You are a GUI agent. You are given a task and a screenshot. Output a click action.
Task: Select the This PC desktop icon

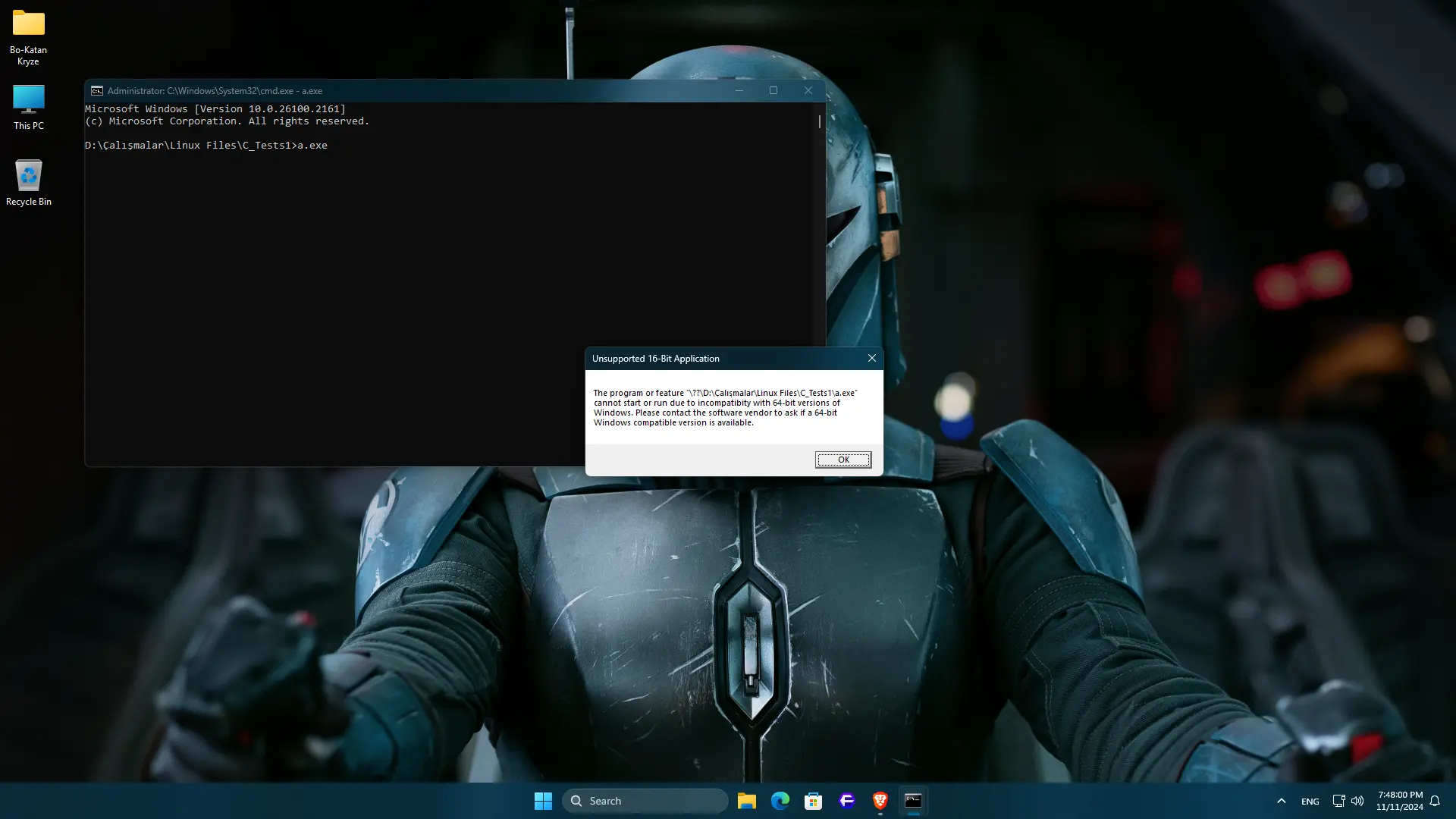click(x=28, y=107)
